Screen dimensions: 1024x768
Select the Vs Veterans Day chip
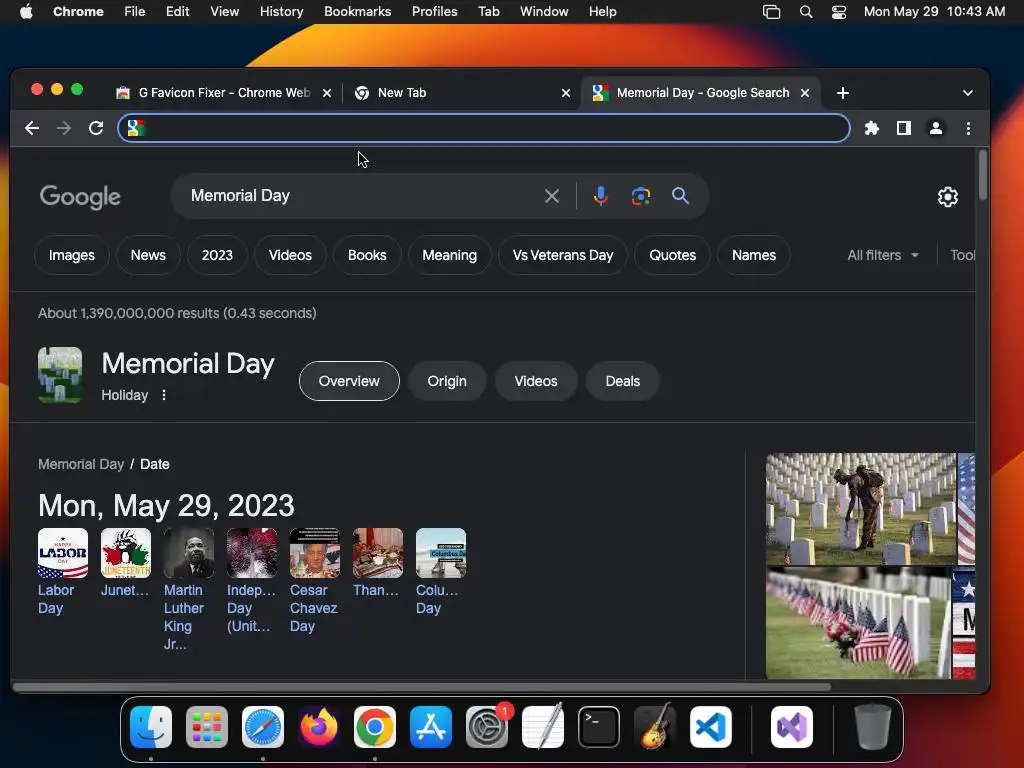tap(563, 255)
